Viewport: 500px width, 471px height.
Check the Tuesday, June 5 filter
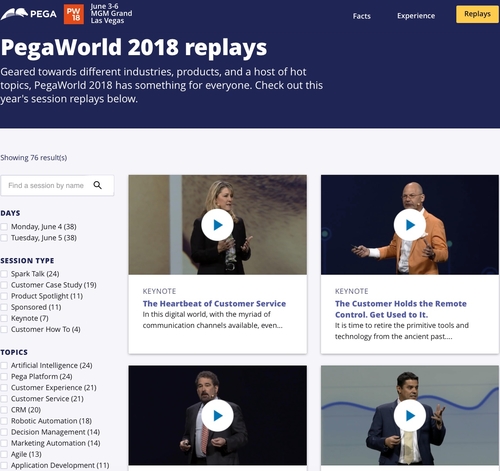4,238
